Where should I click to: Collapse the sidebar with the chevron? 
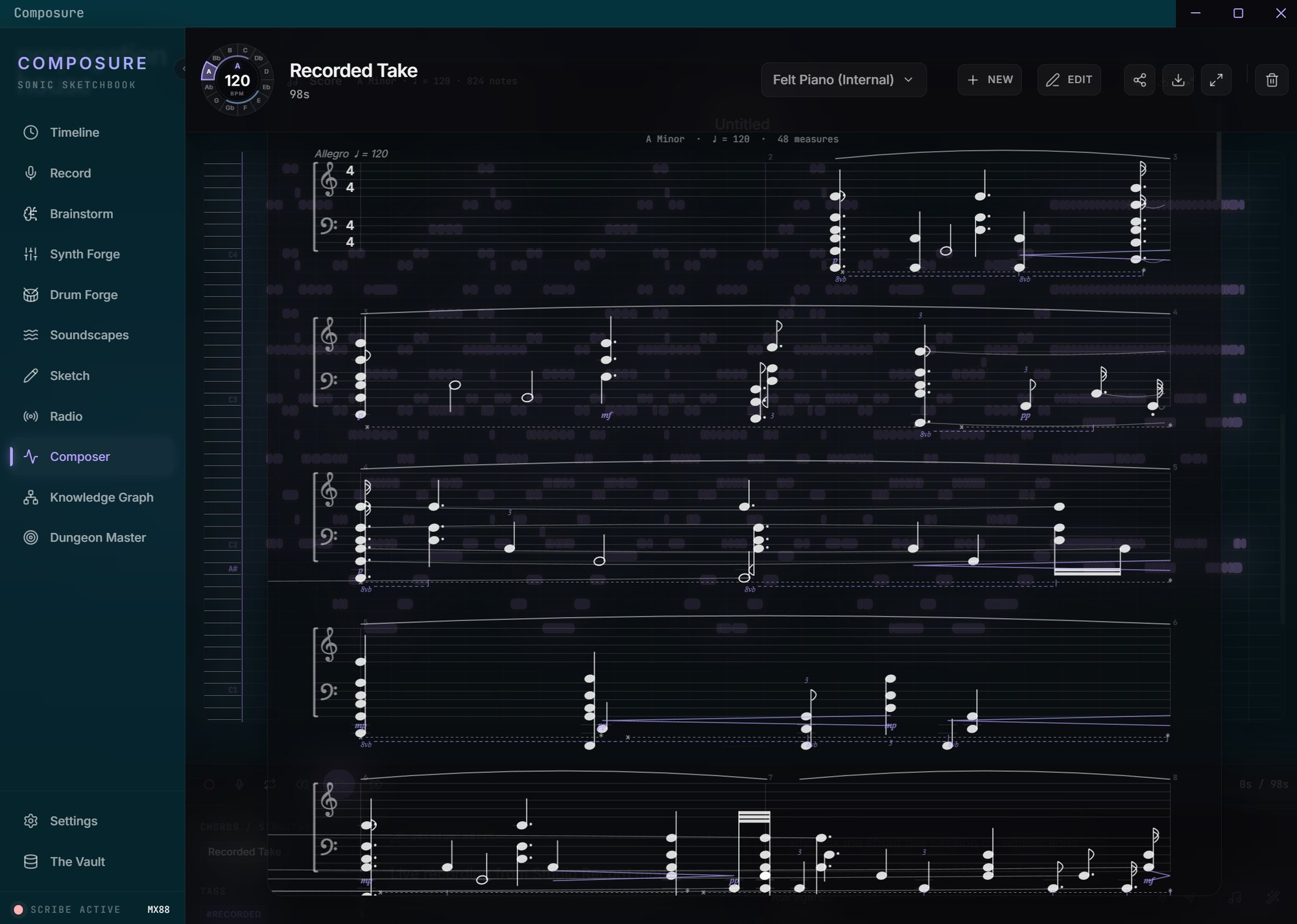pyautogui.click(x=182, y=68)
